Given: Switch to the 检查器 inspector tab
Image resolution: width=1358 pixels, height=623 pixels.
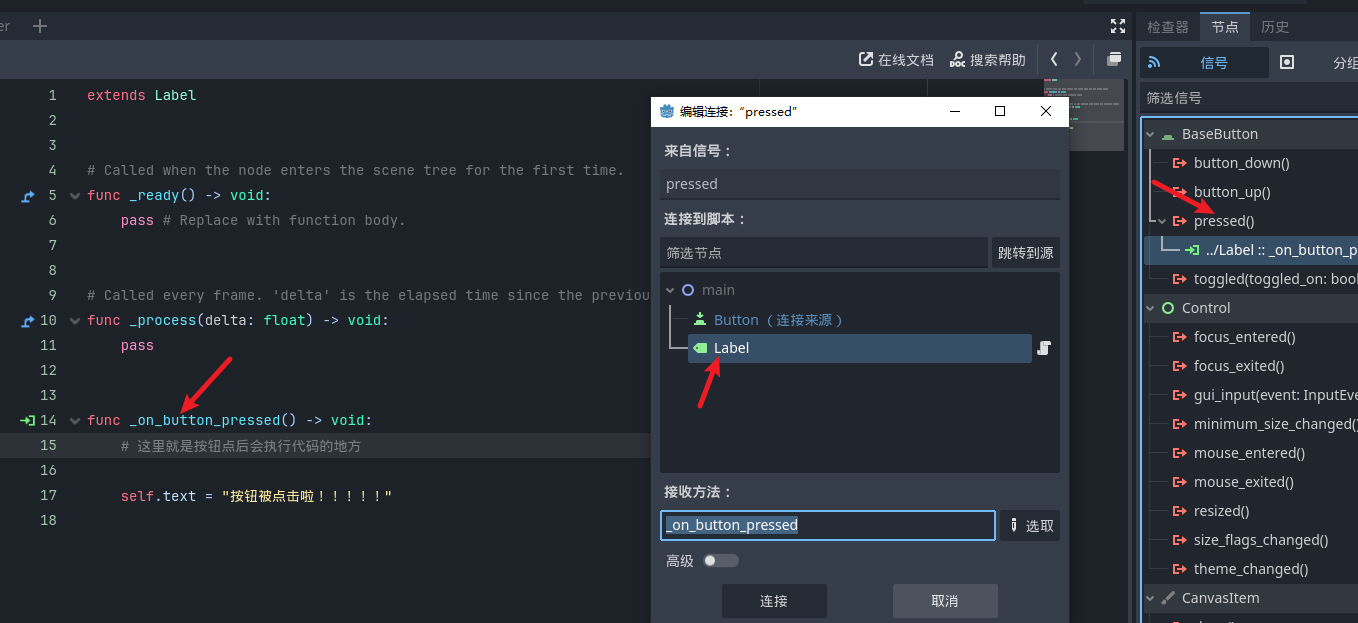Looking at the screenshot, I should point(1168,27).
